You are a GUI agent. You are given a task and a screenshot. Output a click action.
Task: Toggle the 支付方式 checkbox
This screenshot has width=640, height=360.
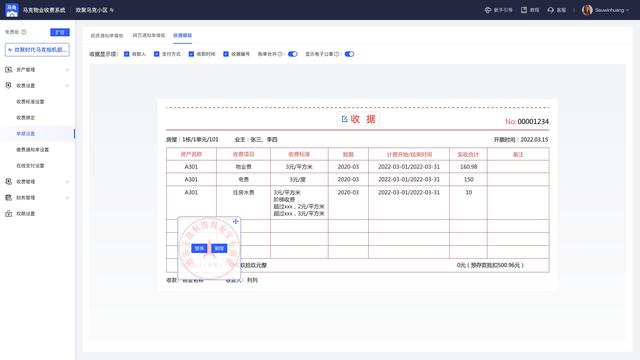[156, 54]
